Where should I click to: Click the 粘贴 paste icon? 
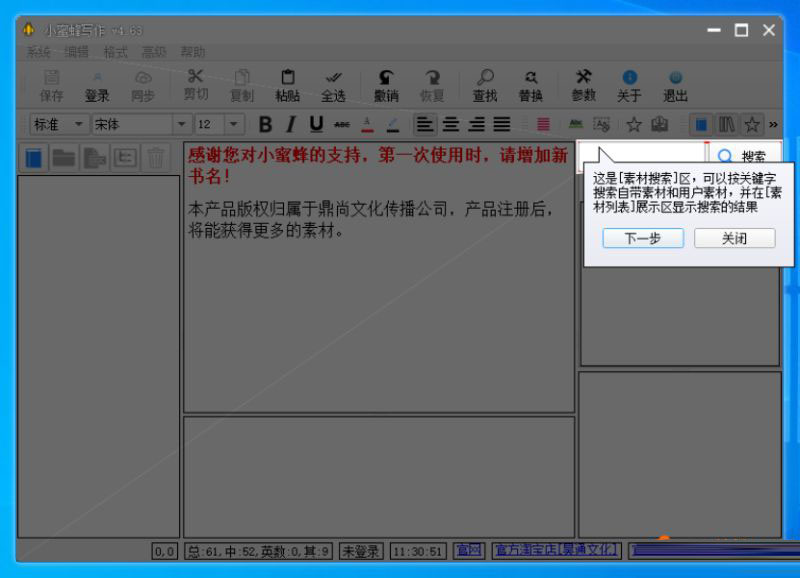point(287,86)
